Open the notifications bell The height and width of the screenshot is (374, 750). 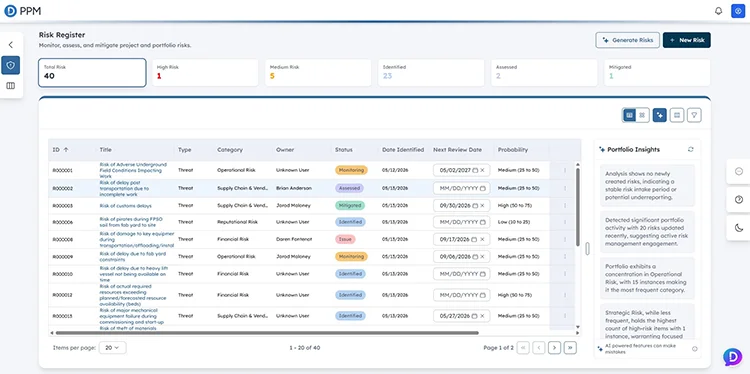[x=718, y=11]
